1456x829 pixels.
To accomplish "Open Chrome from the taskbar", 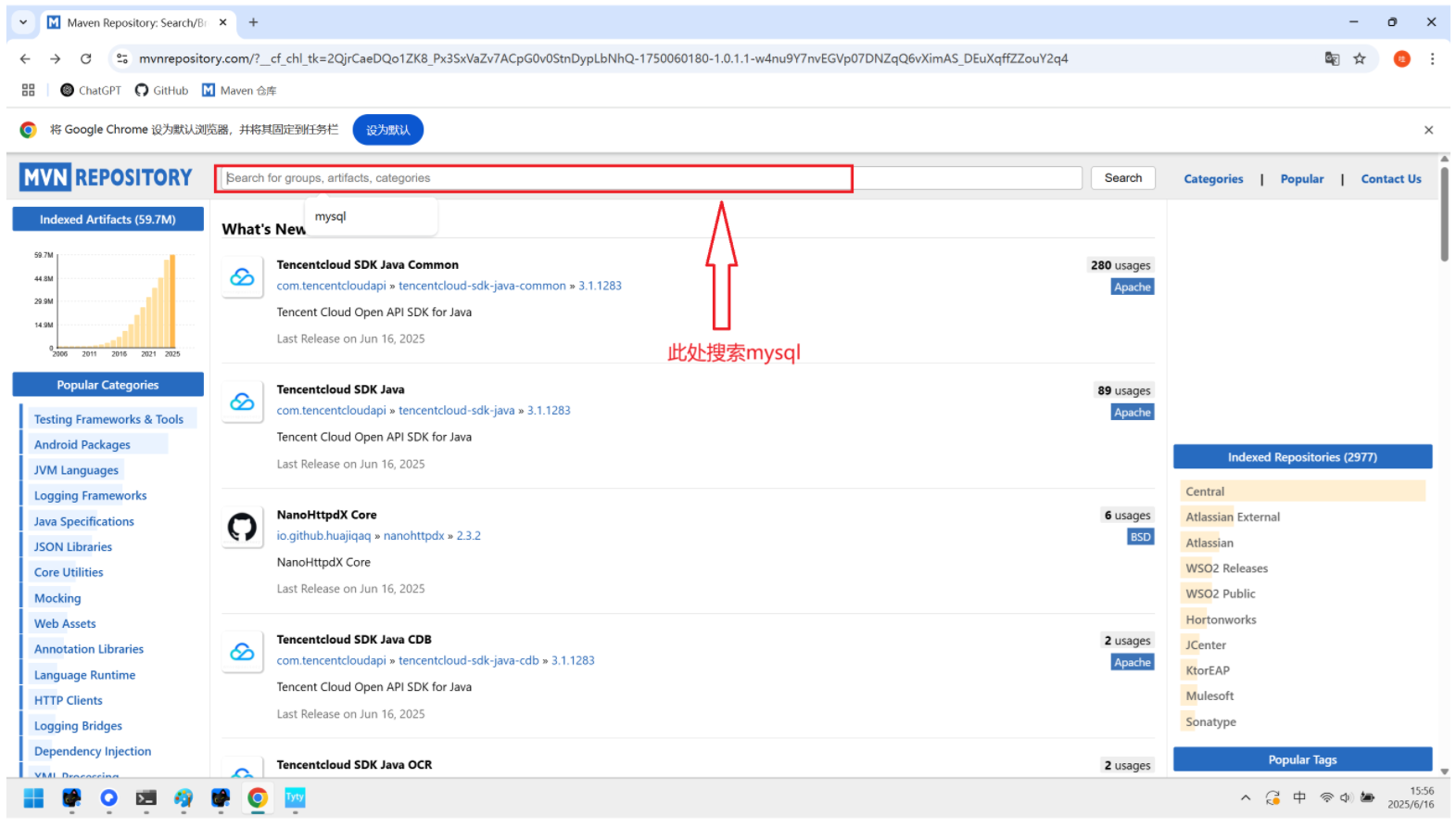I will 258,797.
